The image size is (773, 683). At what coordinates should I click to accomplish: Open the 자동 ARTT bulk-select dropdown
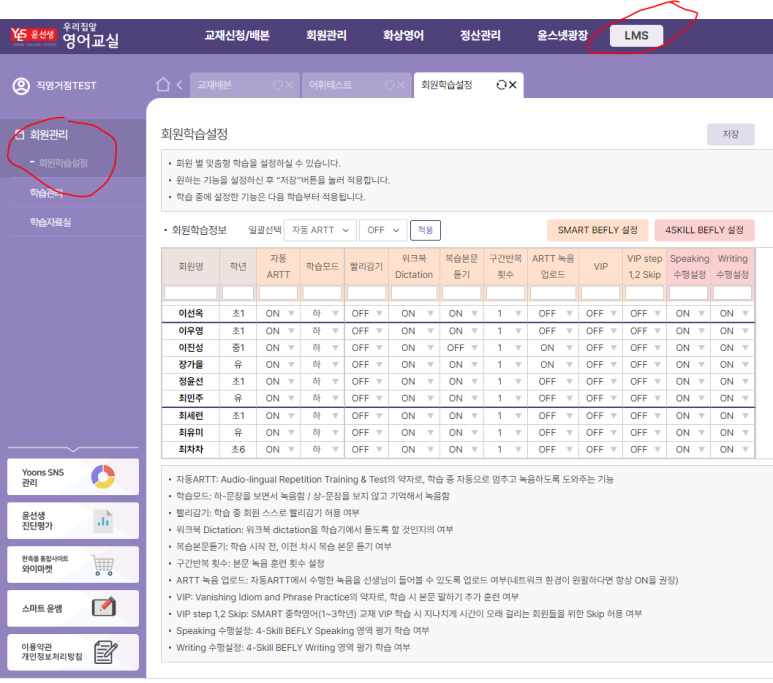[x=320, y=230]
